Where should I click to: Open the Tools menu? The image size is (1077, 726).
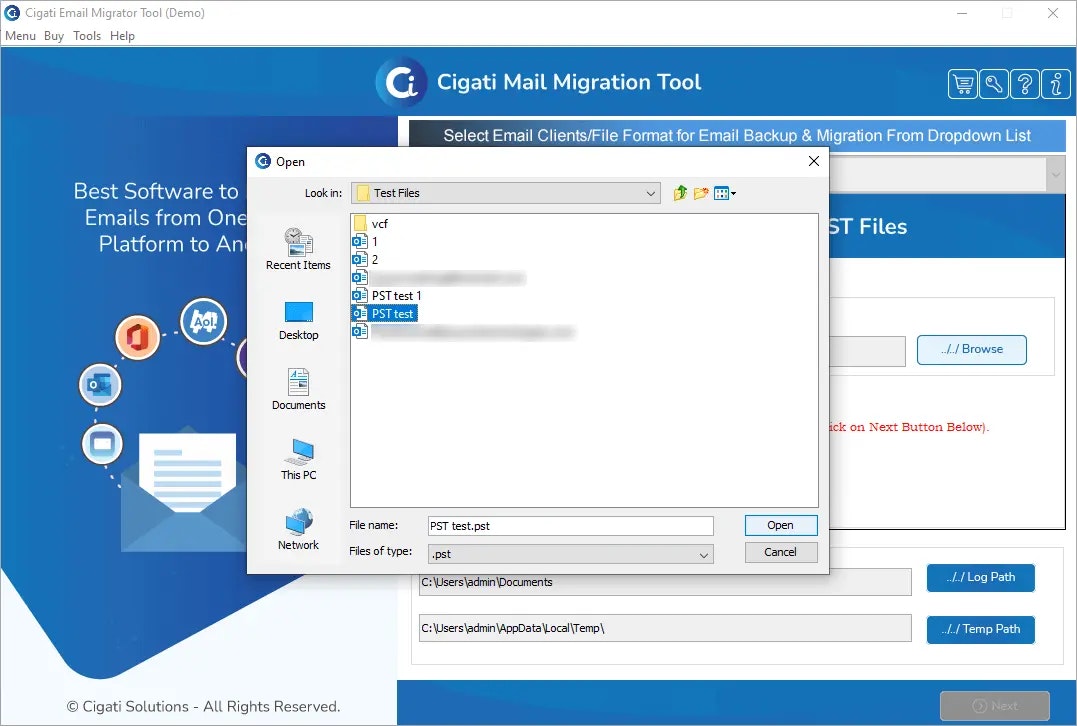[x=87, y=36]
